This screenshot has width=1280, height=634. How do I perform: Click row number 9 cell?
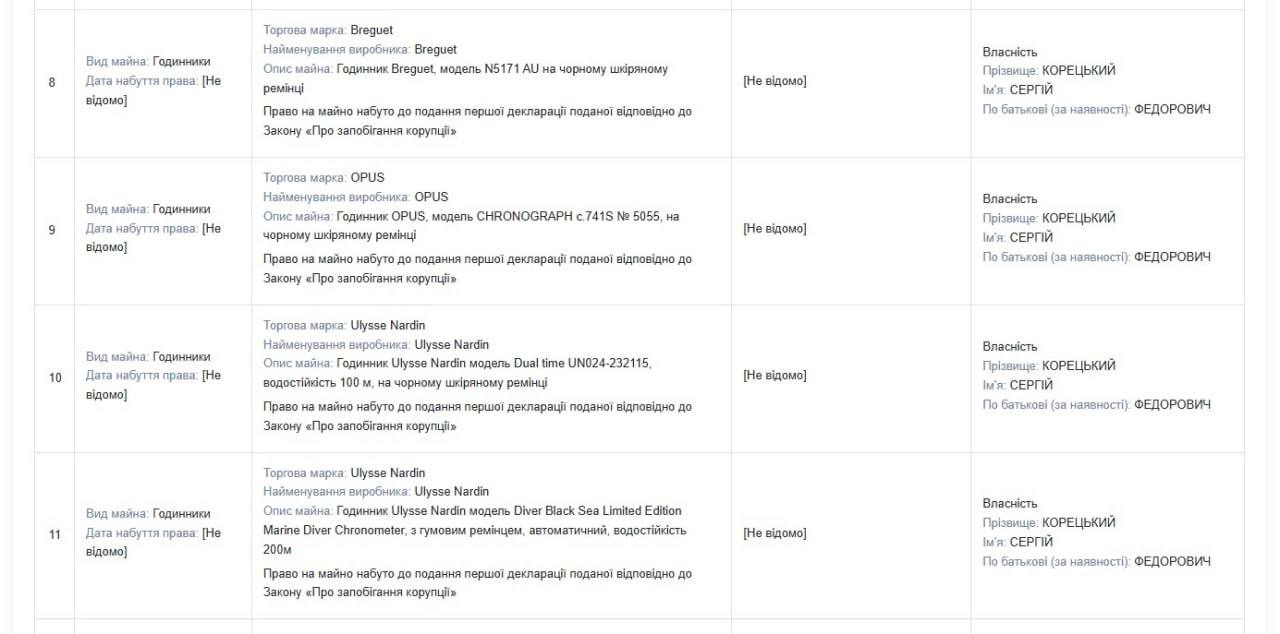point(52,229)
